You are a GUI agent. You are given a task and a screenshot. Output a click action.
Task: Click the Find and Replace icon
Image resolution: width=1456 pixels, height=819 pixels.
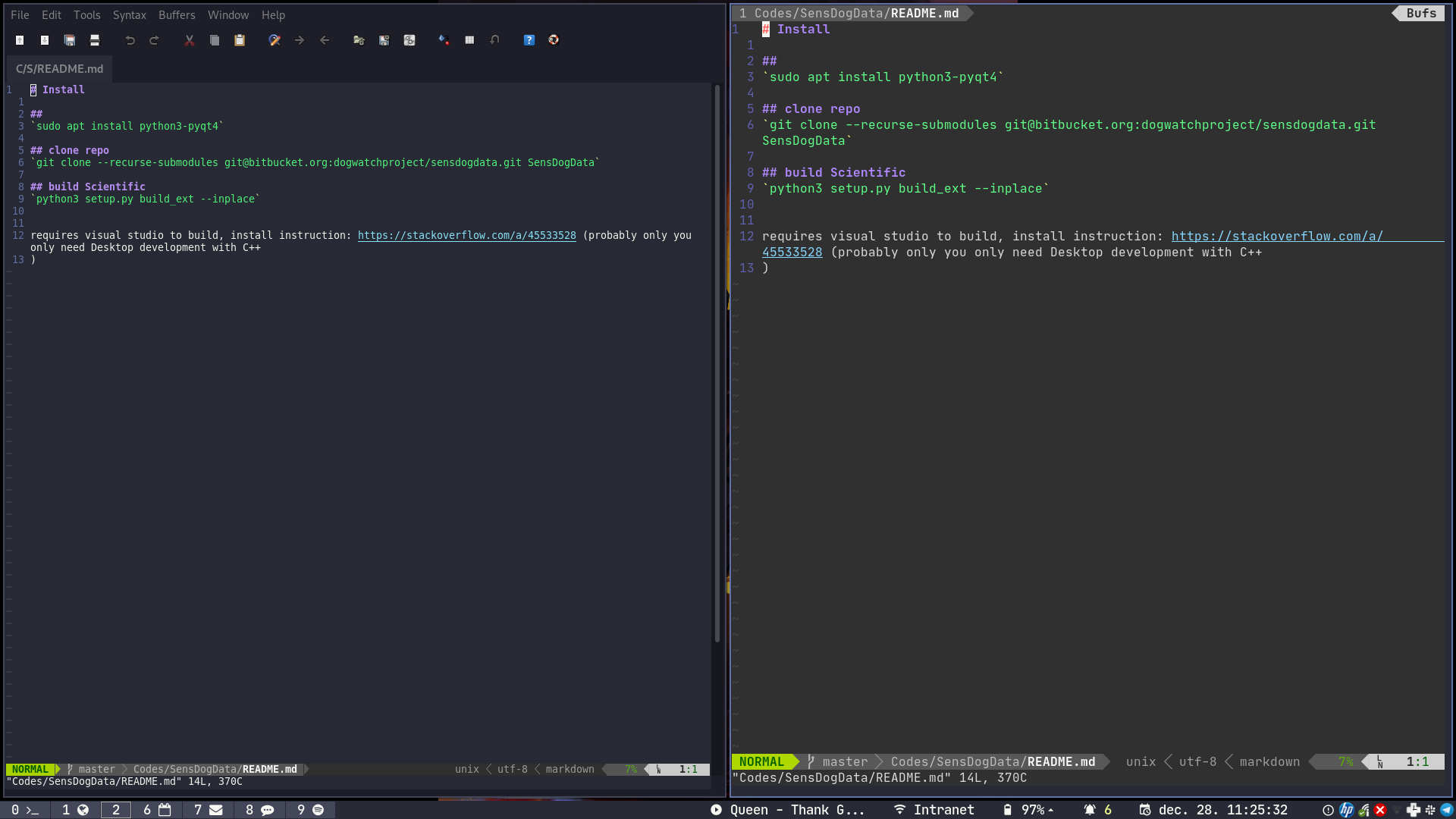point(275,40)
